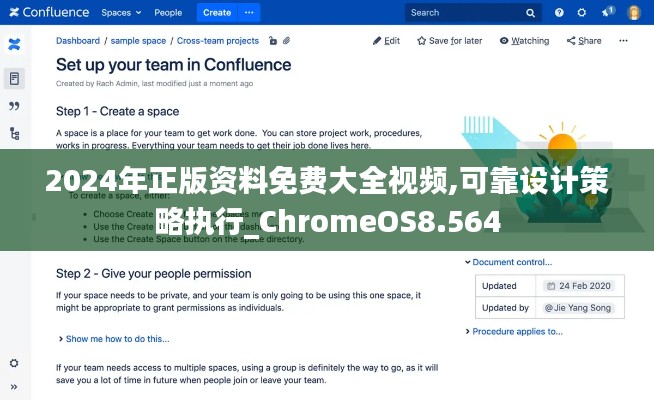Open the People menu item
Viewport: 654px width, 400px height.
168,13
